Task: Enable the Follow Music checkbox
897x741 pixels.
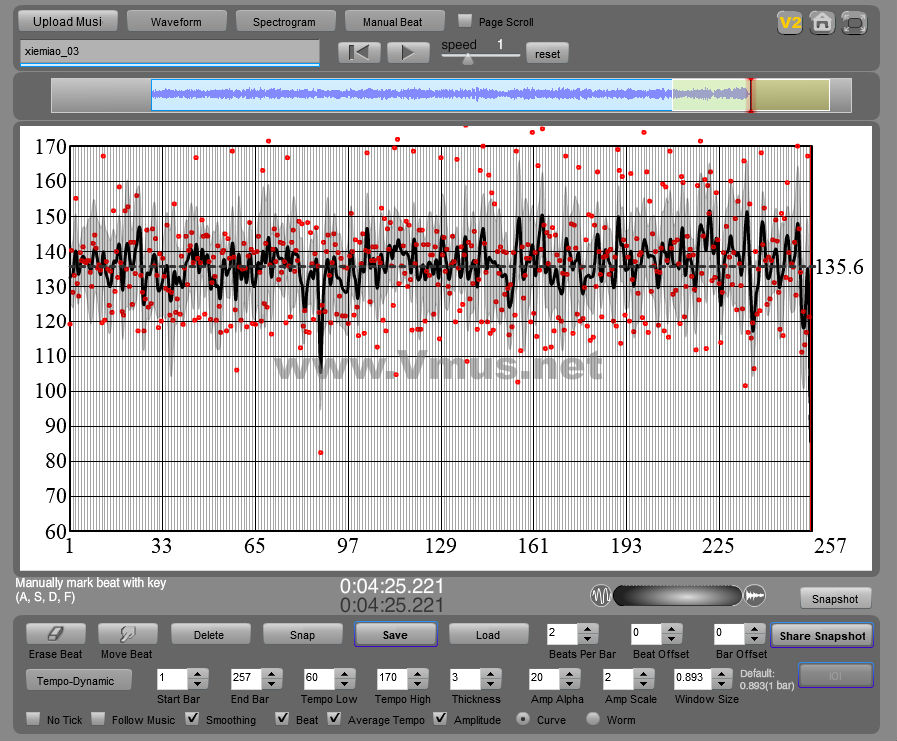Action: point(98,719)
